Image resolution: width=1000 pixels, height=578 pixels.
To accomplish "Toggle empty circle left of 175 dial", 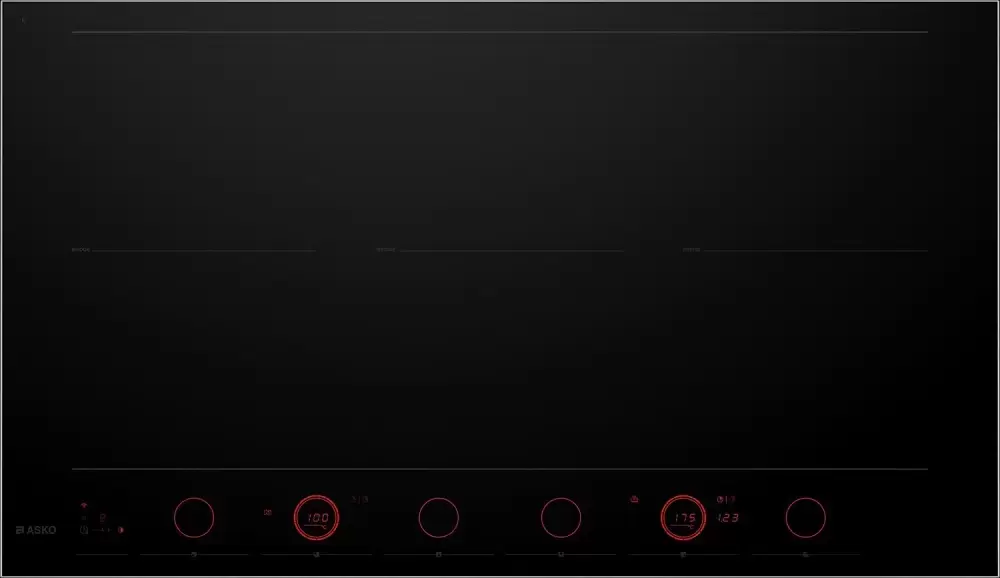I will [561, 517].
